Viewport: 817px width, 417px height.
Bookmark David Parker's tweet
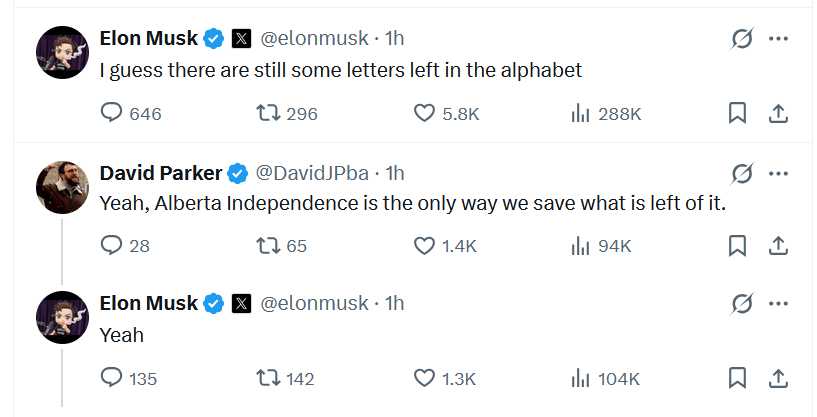tap(737, 245)
